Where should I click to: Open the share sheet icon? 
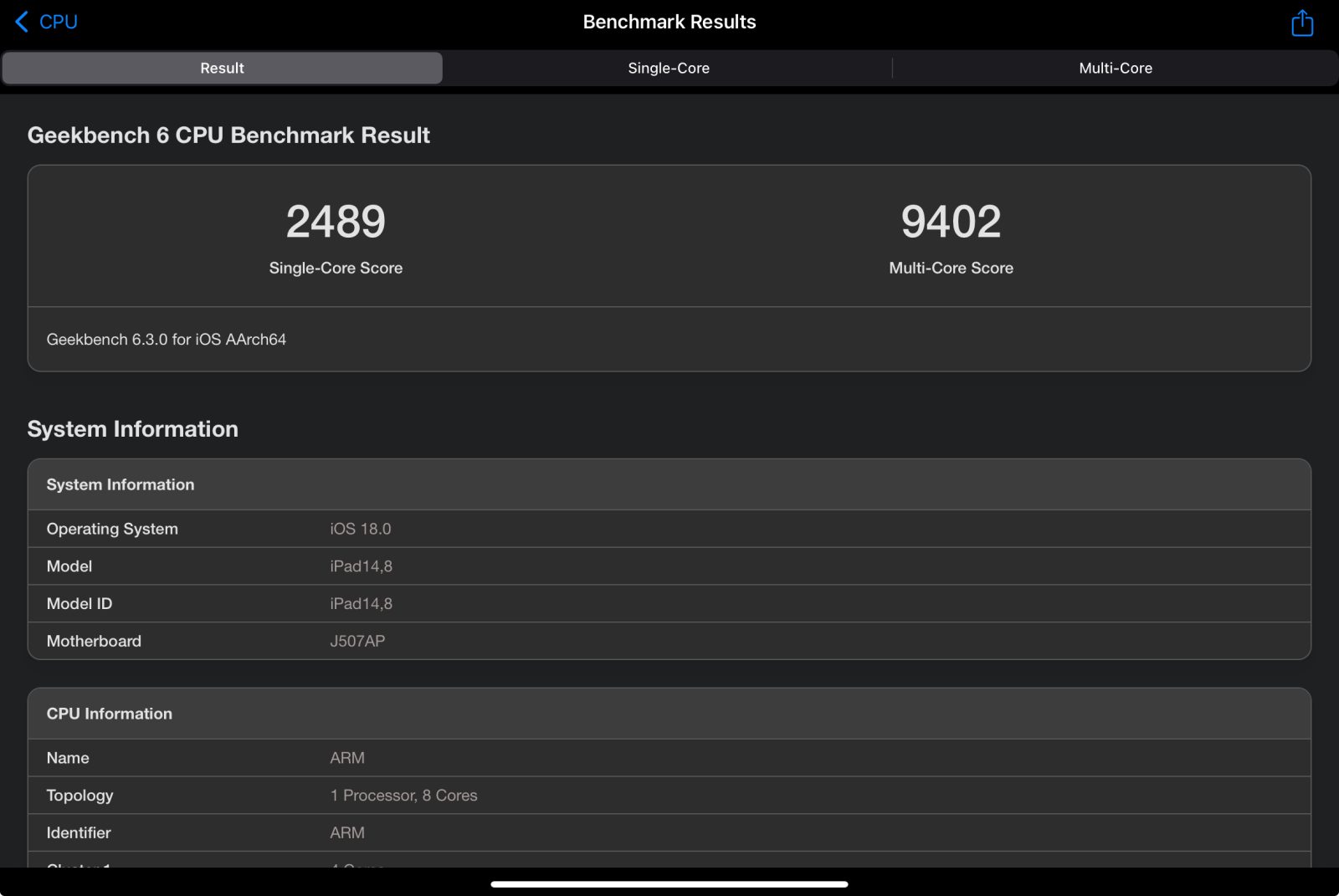(x=1301, y=23)
